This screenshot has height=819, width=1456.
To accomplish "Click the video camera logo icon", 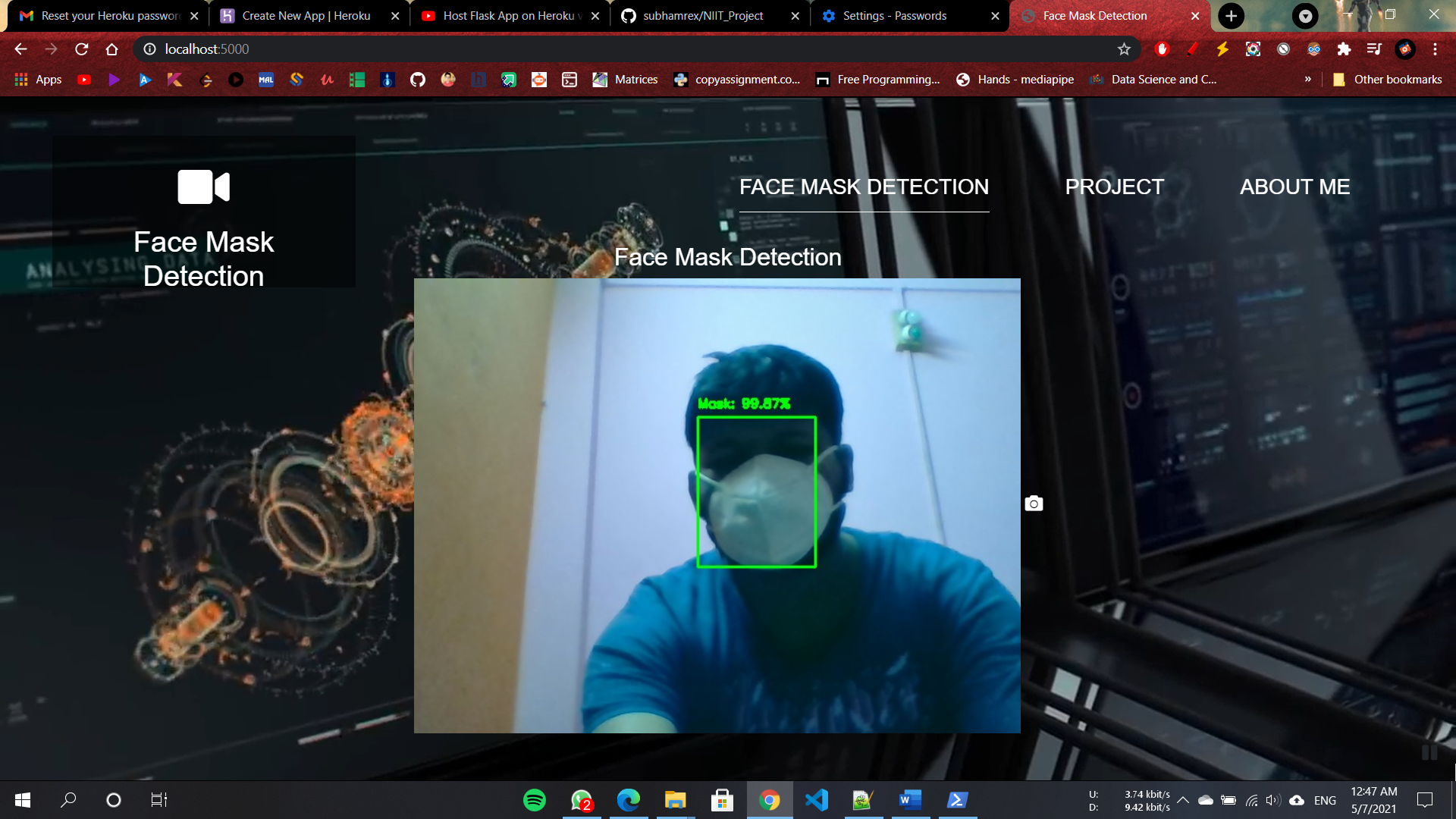I will click(203, 187).
